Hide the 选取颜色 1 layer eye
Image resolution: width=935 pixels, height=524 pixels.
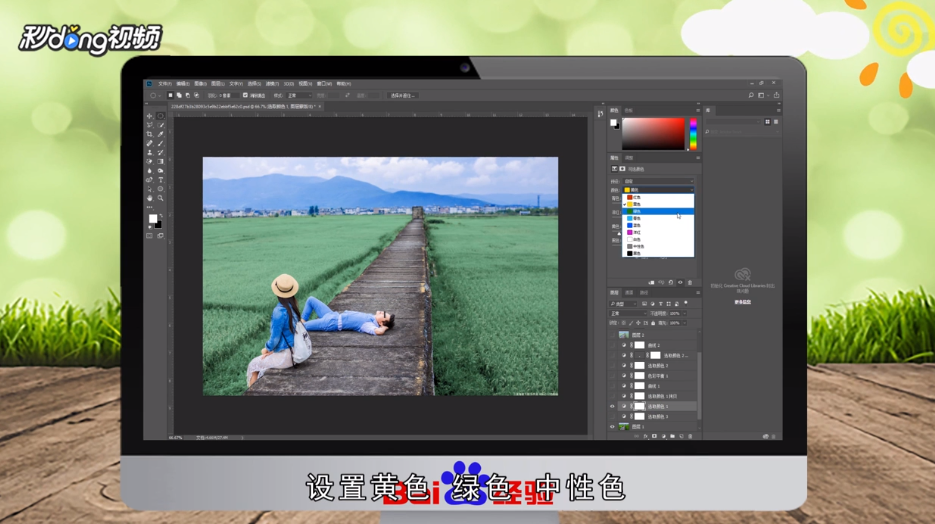pyautogui.click(x=612, y=407)
